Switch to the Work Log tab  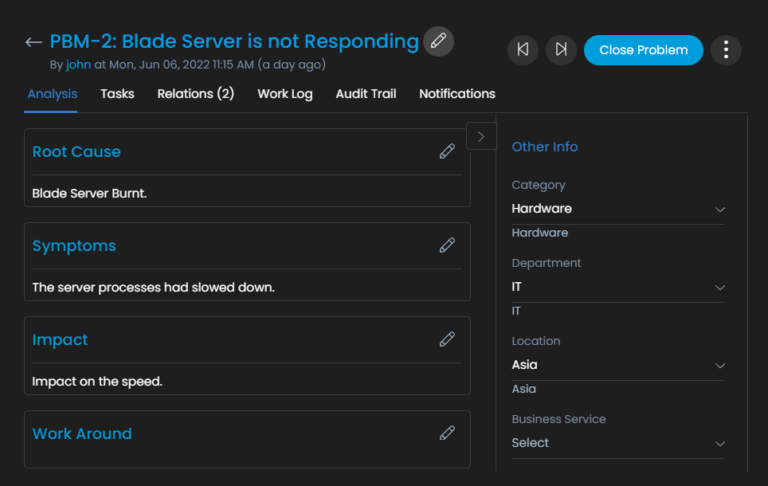[285, 94]
